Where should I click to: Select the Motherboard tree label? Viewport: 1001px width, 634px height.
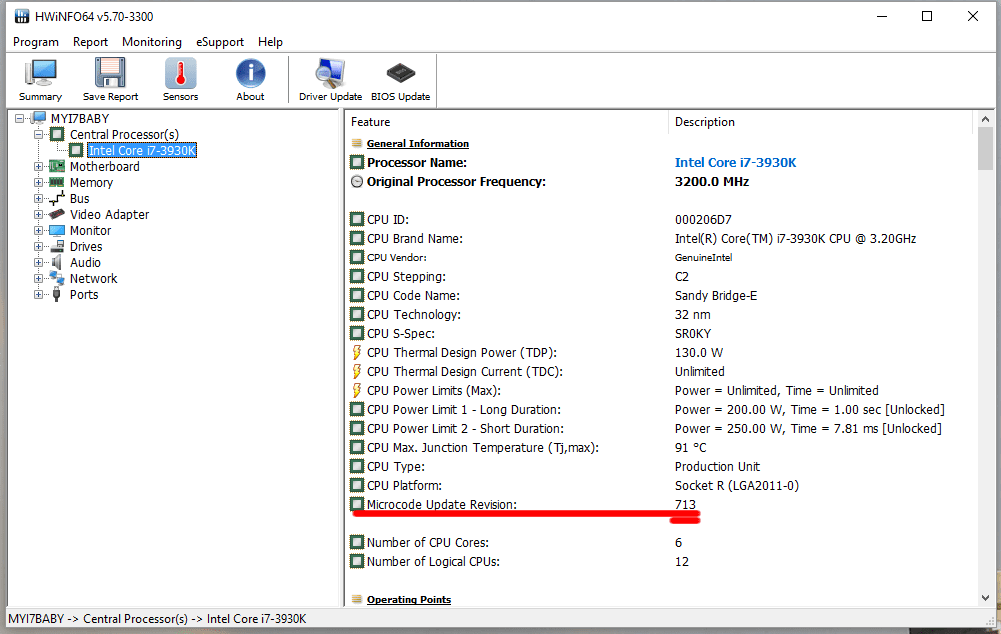click(105, 167)
